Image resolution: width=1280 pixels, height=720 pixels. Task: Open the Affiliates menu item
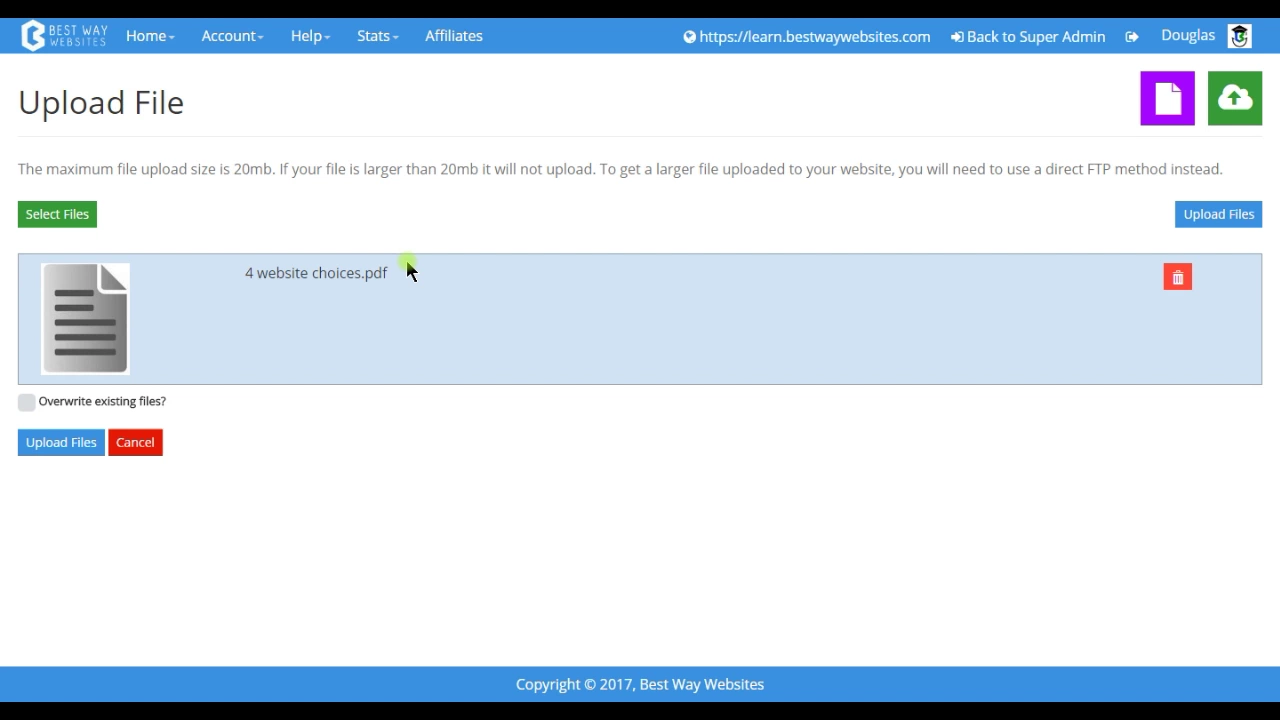click(454, 36)
